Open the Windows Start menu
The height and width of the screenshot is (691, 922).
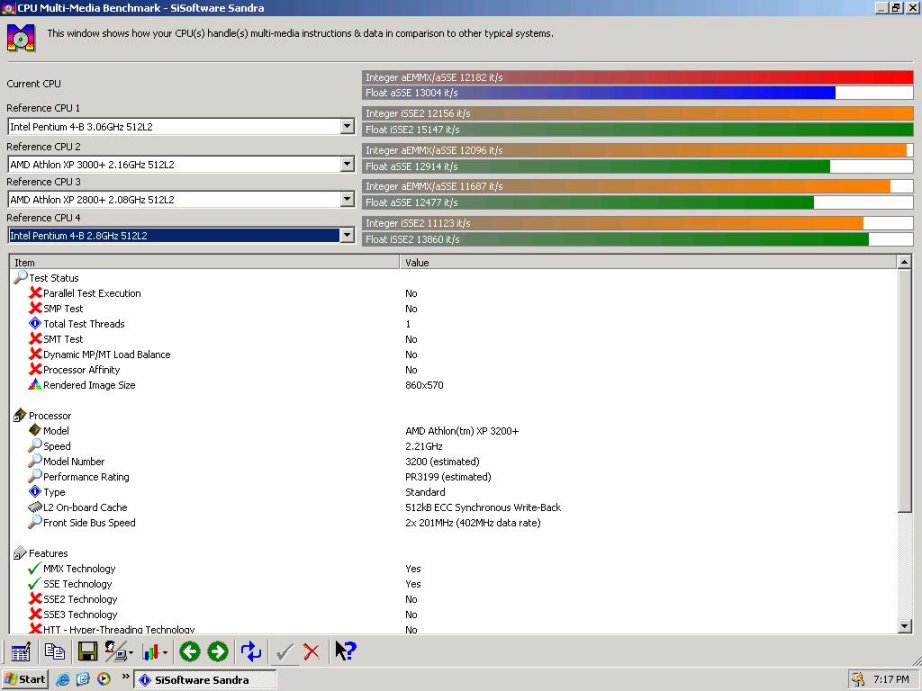click(25, 680)
